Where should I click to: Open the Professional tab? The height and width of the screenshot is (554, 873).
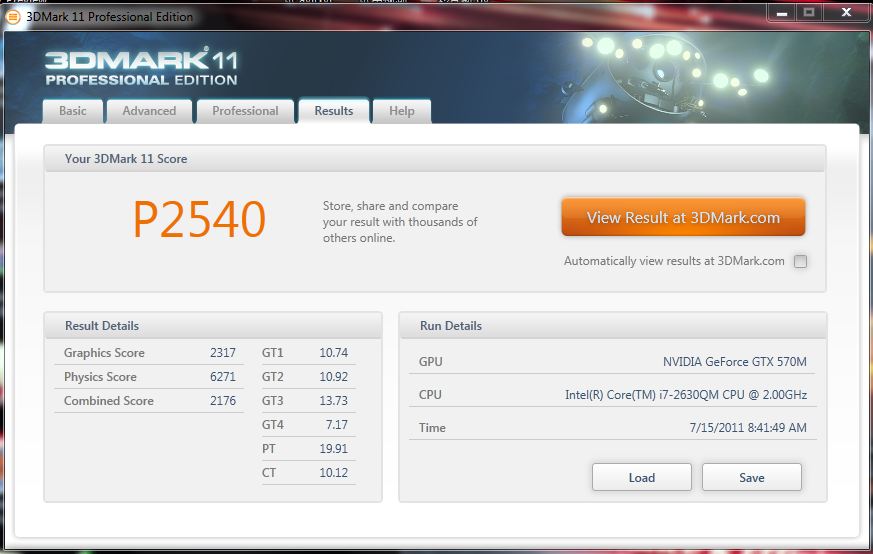245,111
